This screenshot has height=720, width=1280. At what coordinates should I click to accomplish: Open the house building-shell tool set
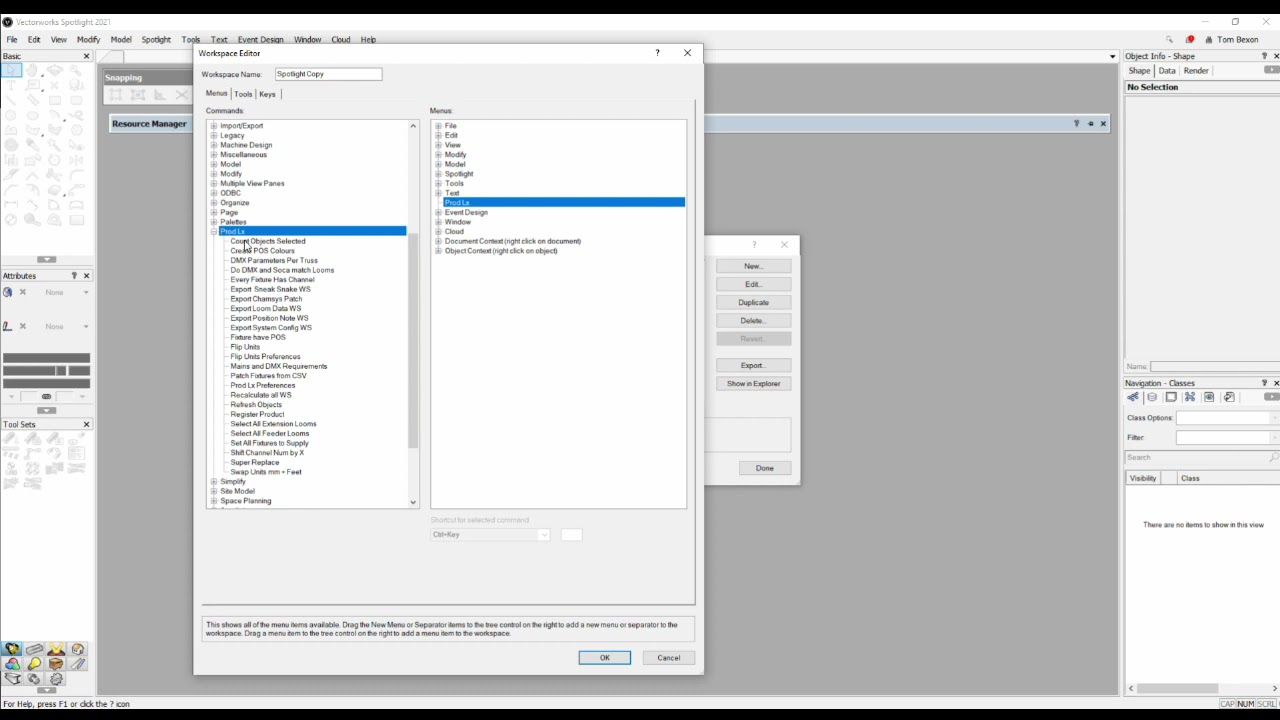78,649
